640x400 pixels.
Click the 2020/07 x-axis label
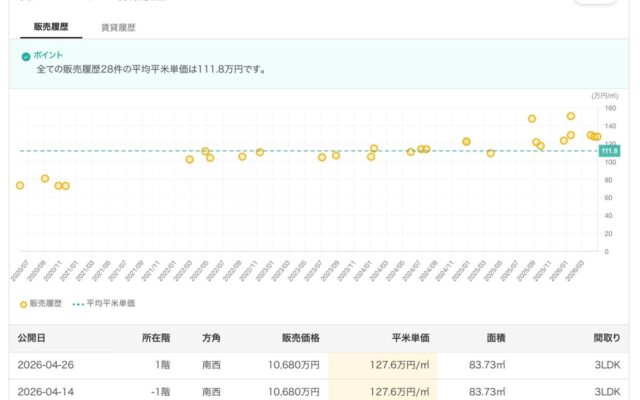[x=19, y=271]
